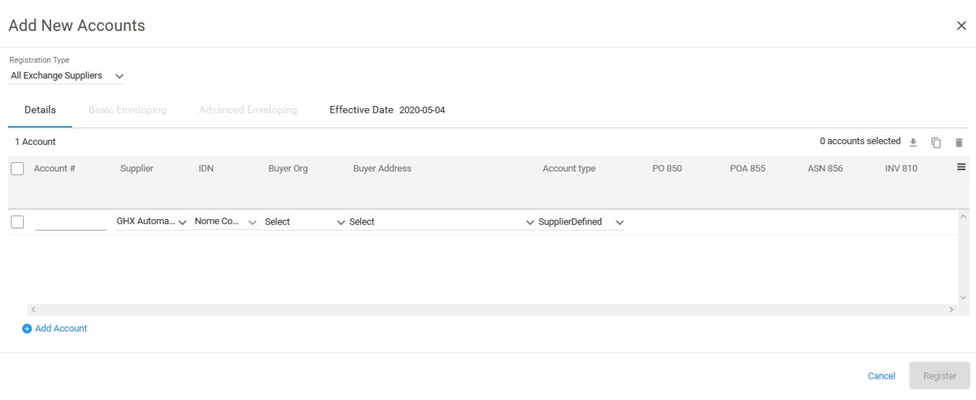Click the grid scroll up arrow
This screenshot has height=400, width=976.
click(963, 217)
